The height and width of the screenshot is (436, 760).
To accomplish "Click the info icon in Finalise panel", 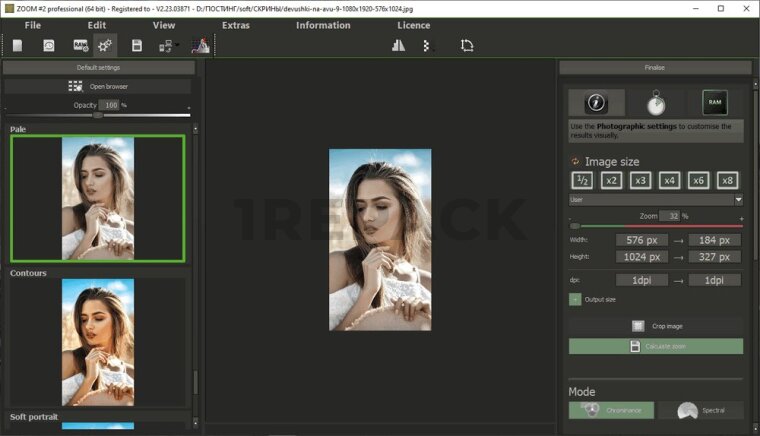I will 597,102.
